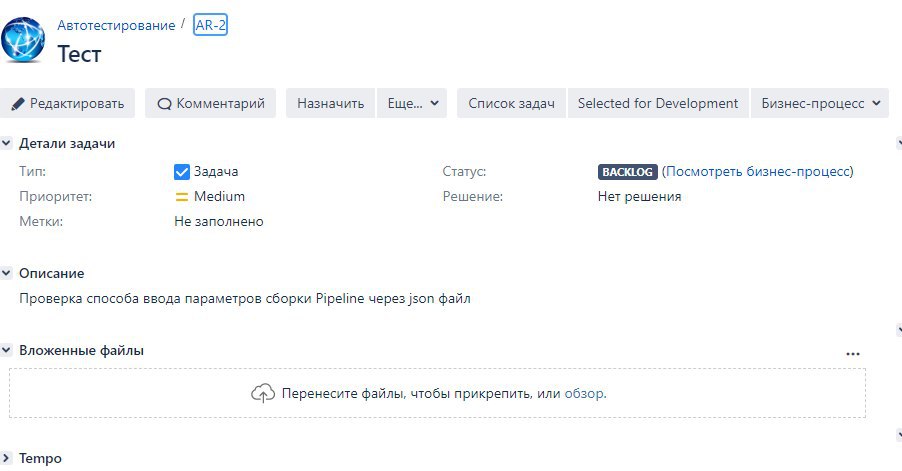The height and width of the screenshot is (471, 902).
Task: Click the project globe avatar icon
Action: pyautogui.click(x=23, y=39)
